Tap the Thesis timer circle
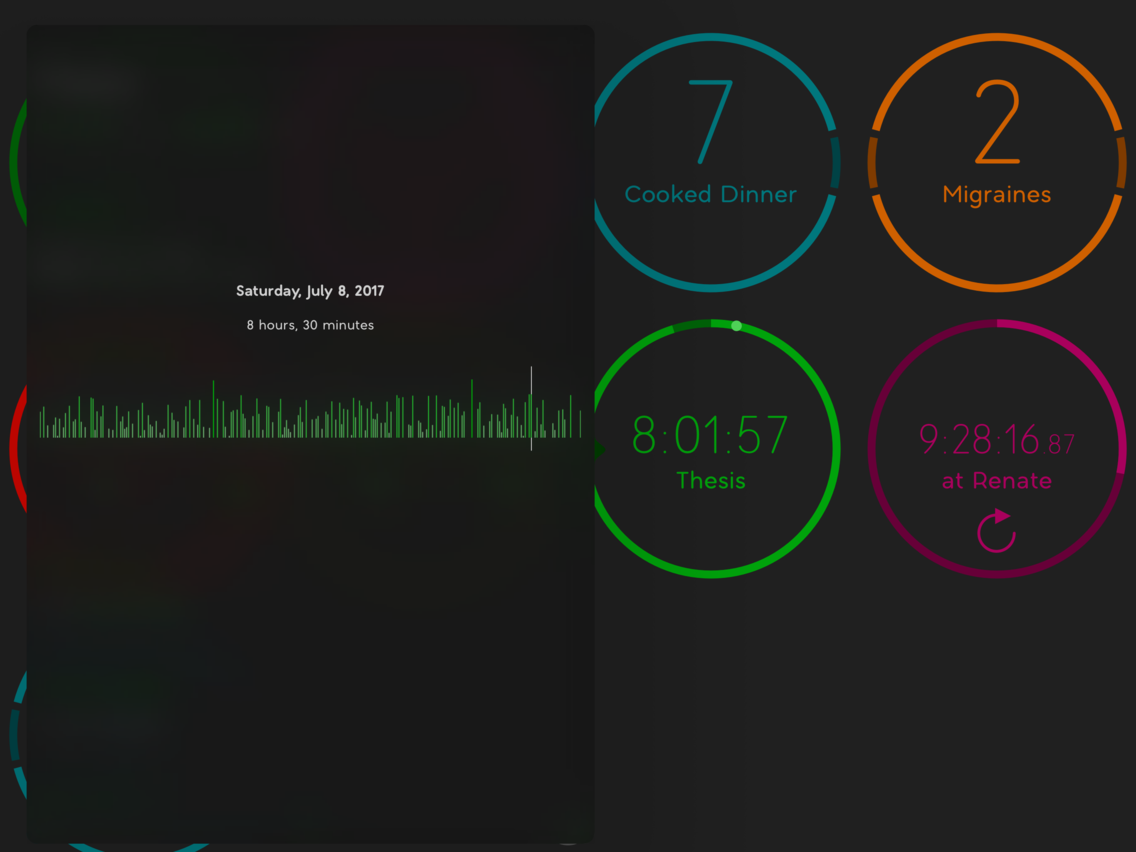This screenshot has width=1136, height=852. 711,448
